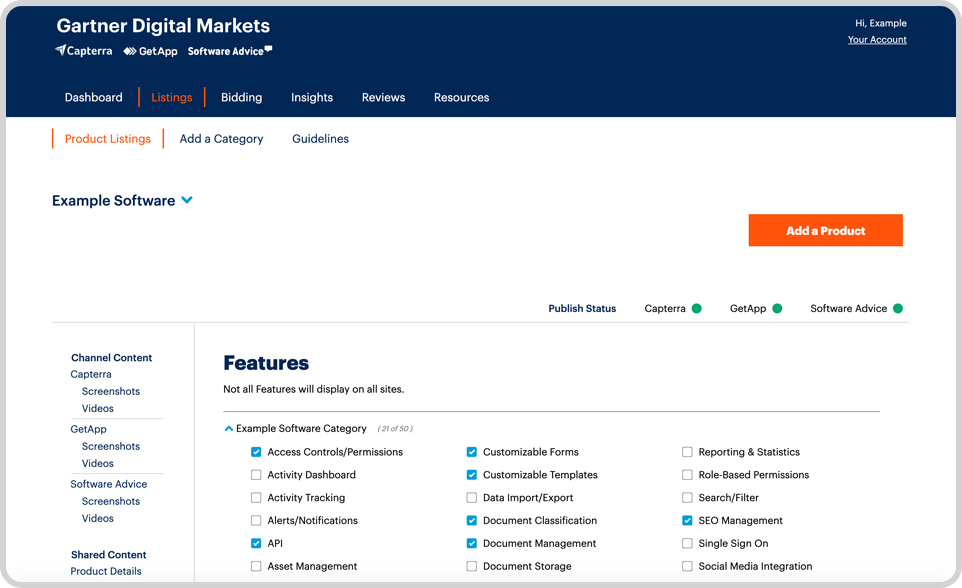This screenshot has width=962, height=588.
Task: Click the Features heading
Action: click(266, 363)
